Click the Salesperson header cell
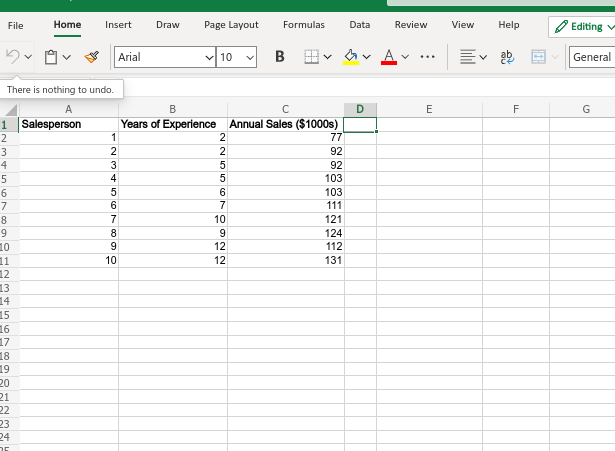This screenshot has height=451, width=615. [x=69, y=124]
